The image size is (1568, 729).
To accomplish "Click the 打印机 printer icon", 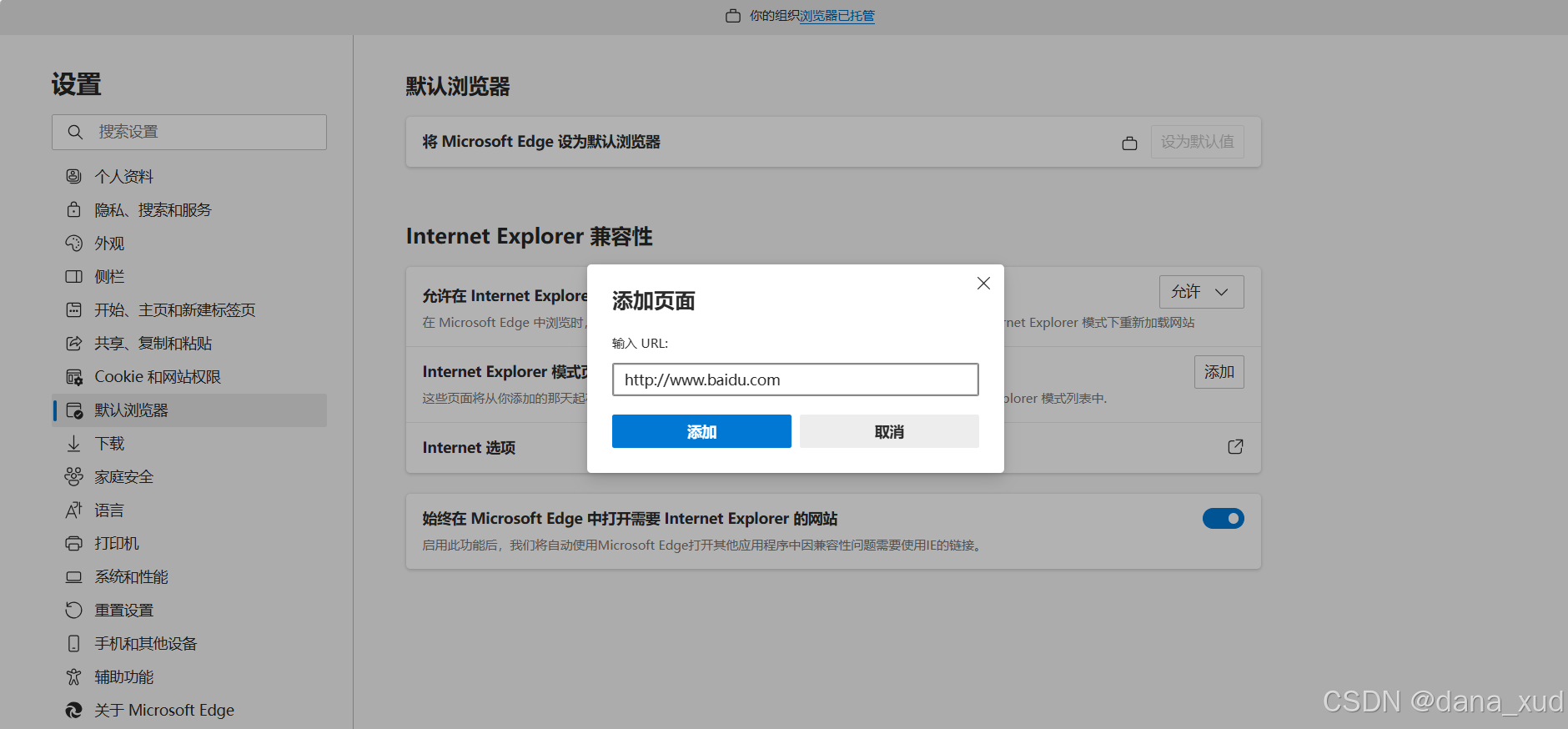I will click(74, 543).
